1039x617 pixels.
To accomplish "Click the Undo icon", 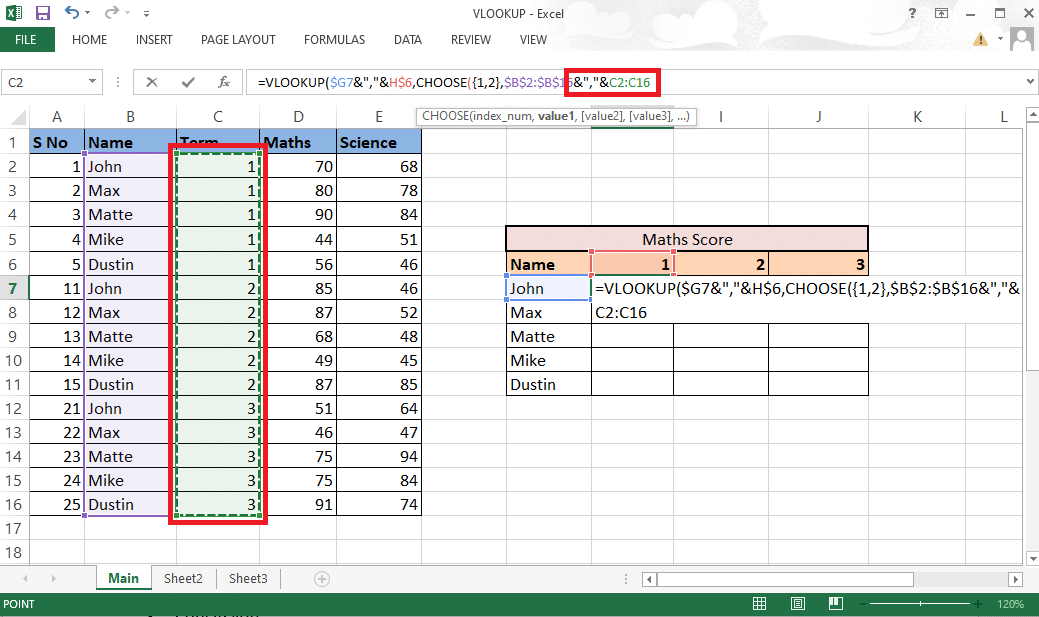I will [x=69, y=13].
